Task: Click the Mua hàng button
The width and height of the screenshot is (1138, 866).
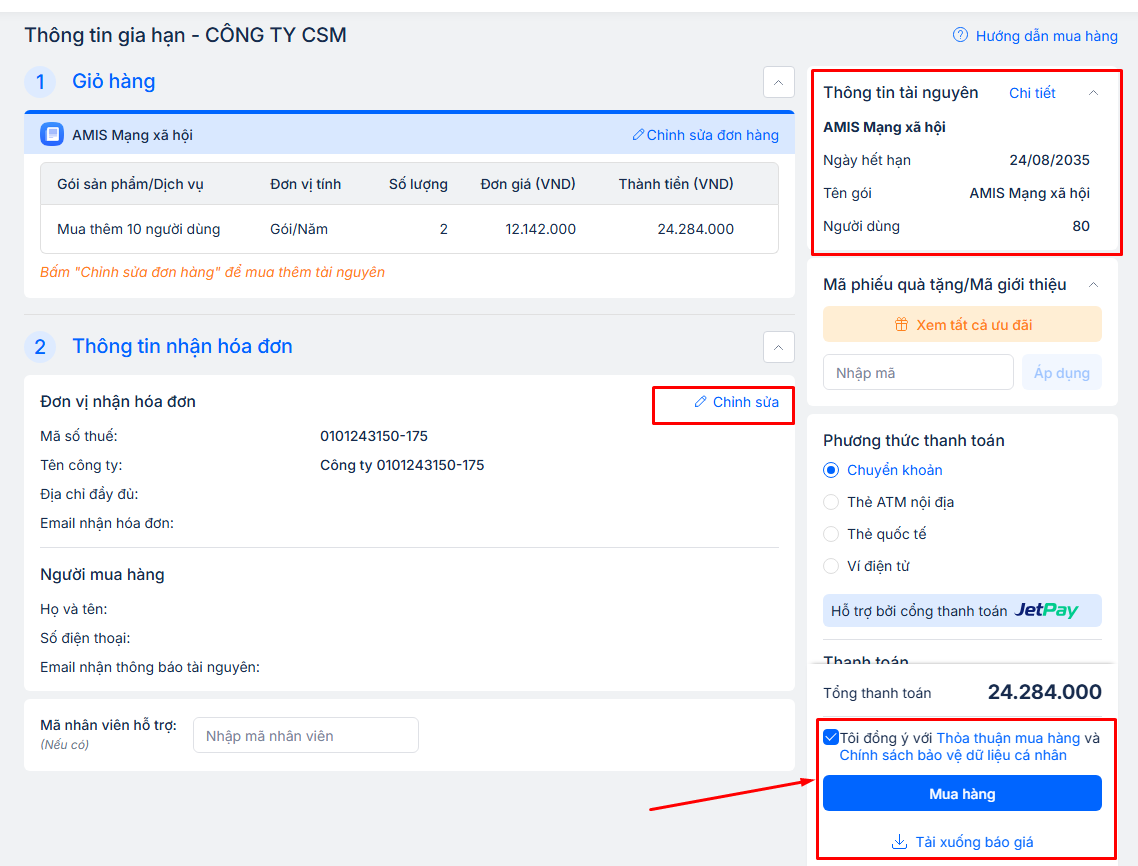Action: (962, 794)
